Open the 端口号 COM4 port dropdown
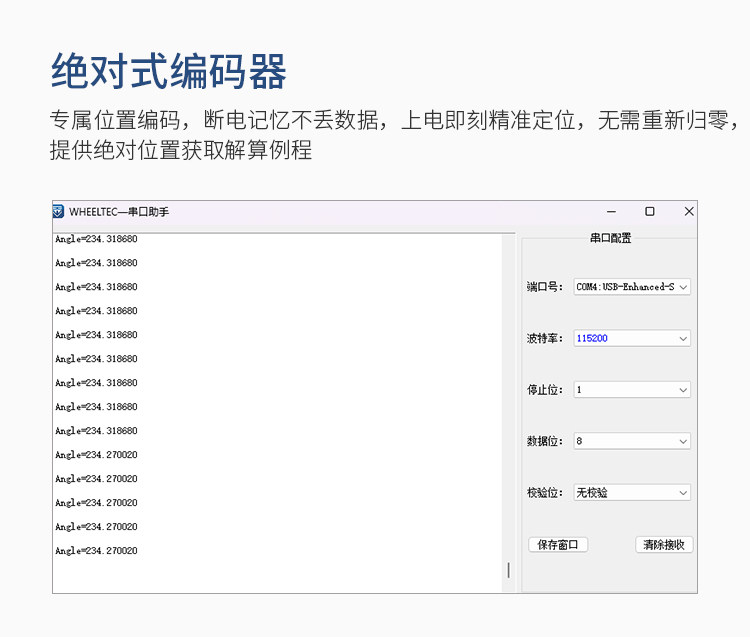The width and height of the screenshot is (750, 637). point(632,287)
